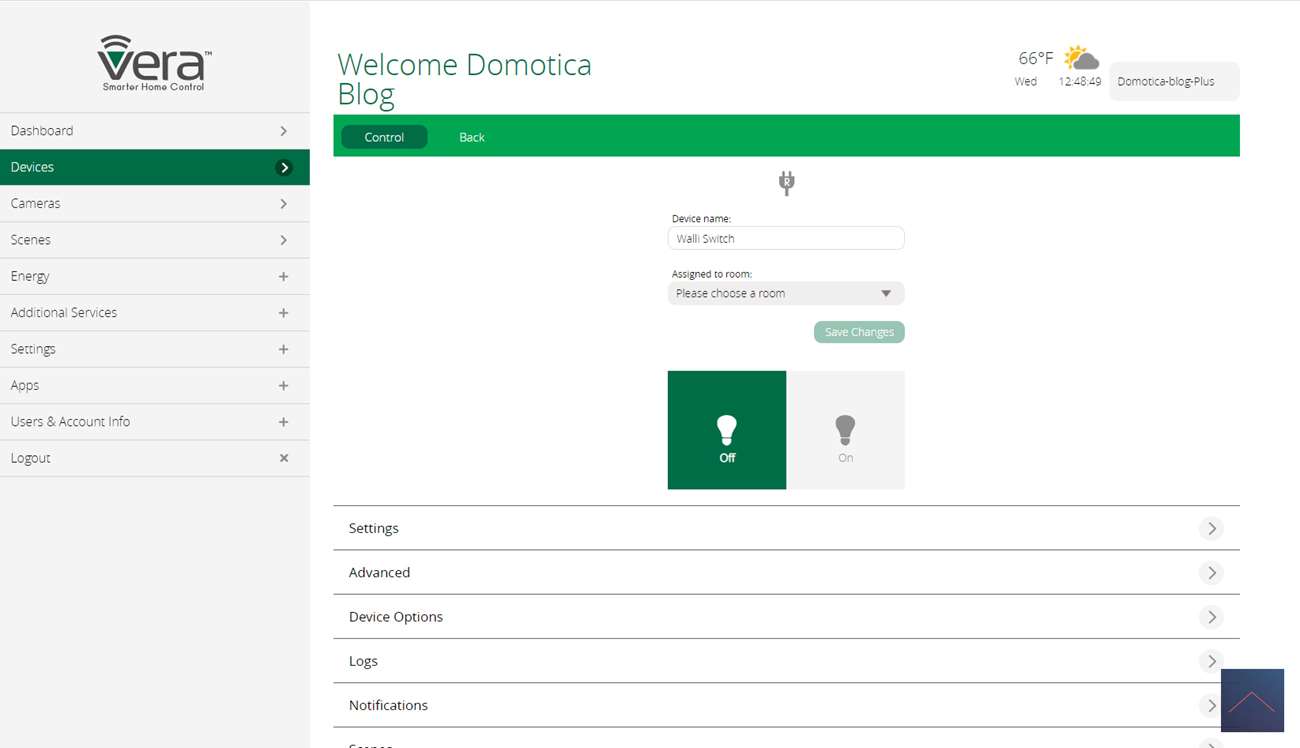Click the Devices arrow icon

pyautogui.click(x=284, y=167)
